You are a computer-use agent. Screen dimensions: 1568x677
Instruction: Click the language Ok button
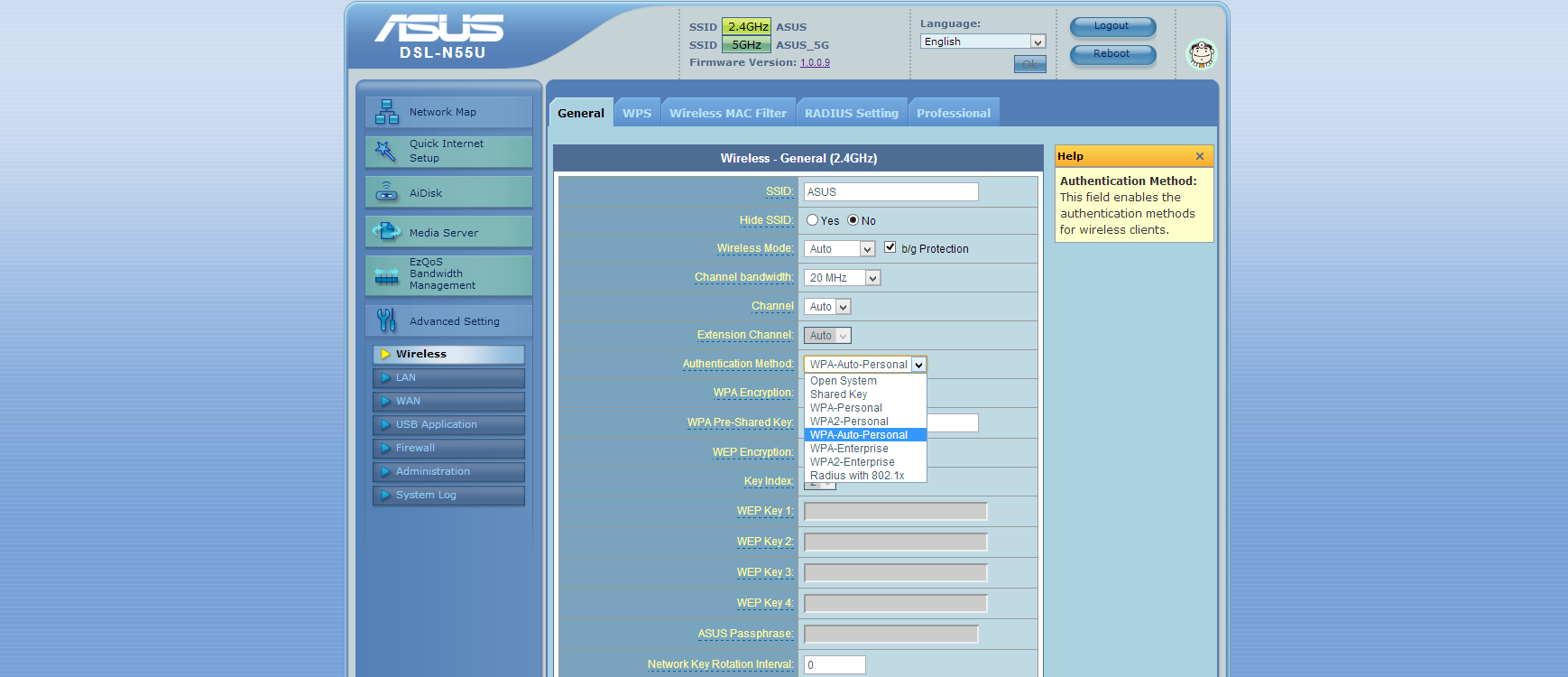click(1029, 64)
